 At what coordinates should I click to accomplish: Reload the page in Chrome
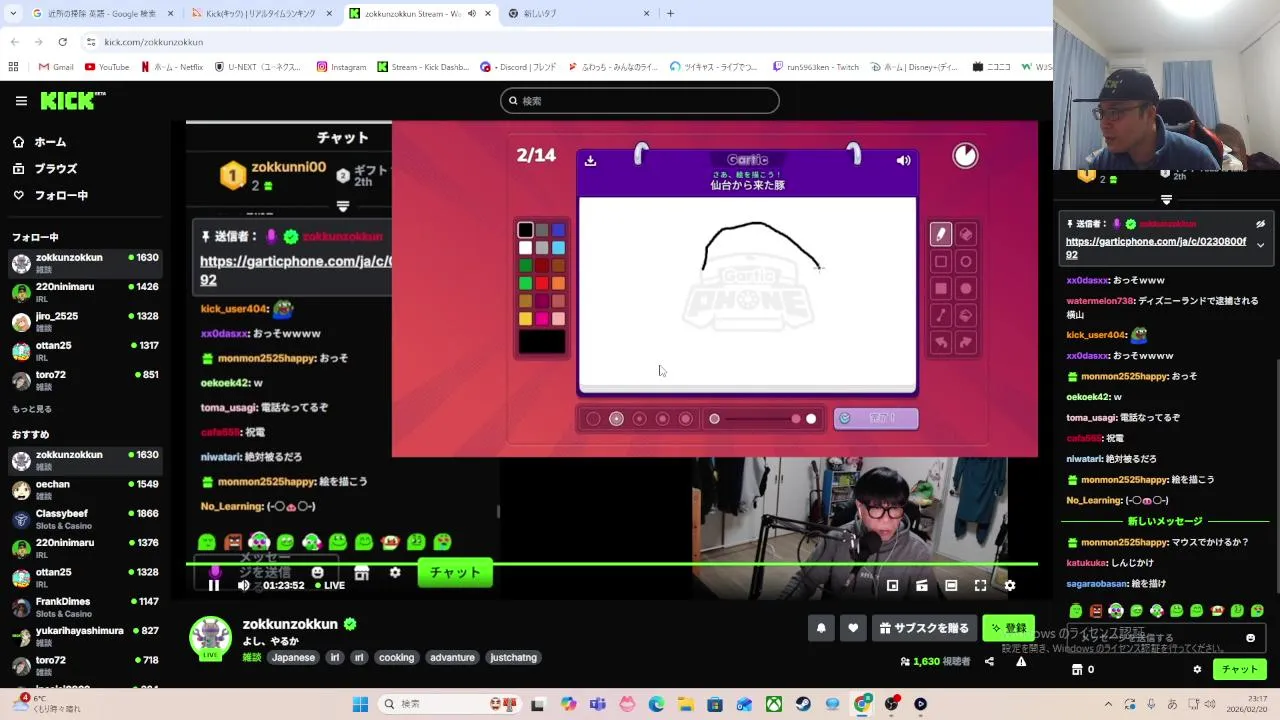(x=63, y=42)
